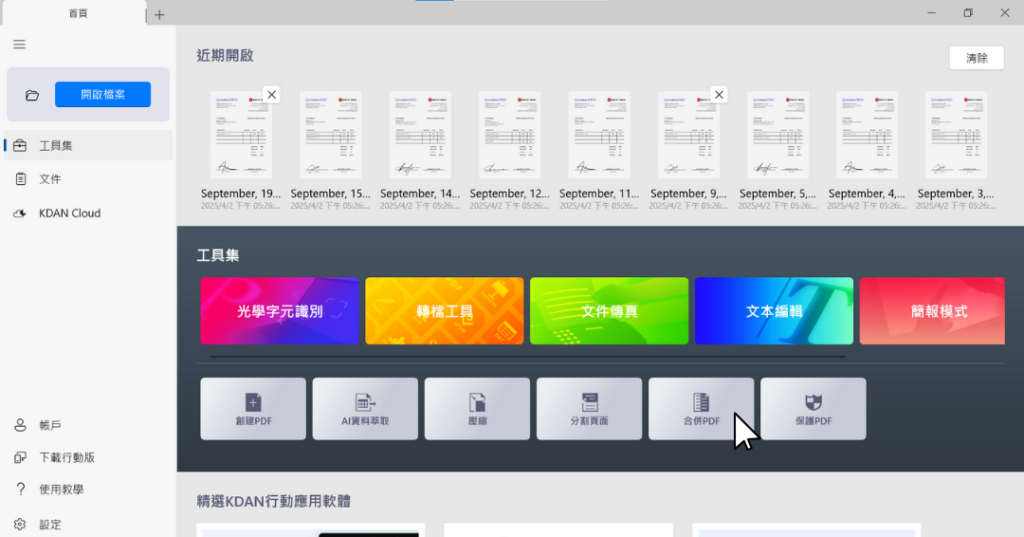The width and height of the screenshot is (1024, 537).
Task: Open the 文本編輯 text edit card
Action: pyautogui.click(x=774, y=311)
